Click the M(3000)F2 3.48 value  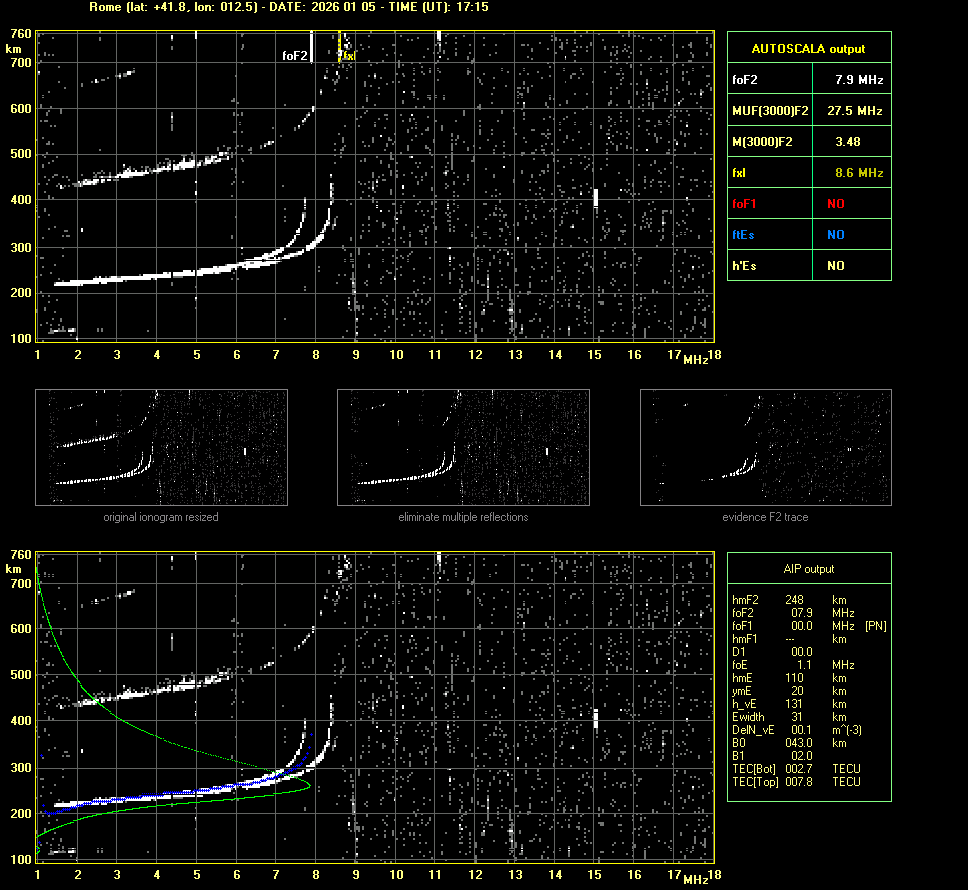coord(847,142)
